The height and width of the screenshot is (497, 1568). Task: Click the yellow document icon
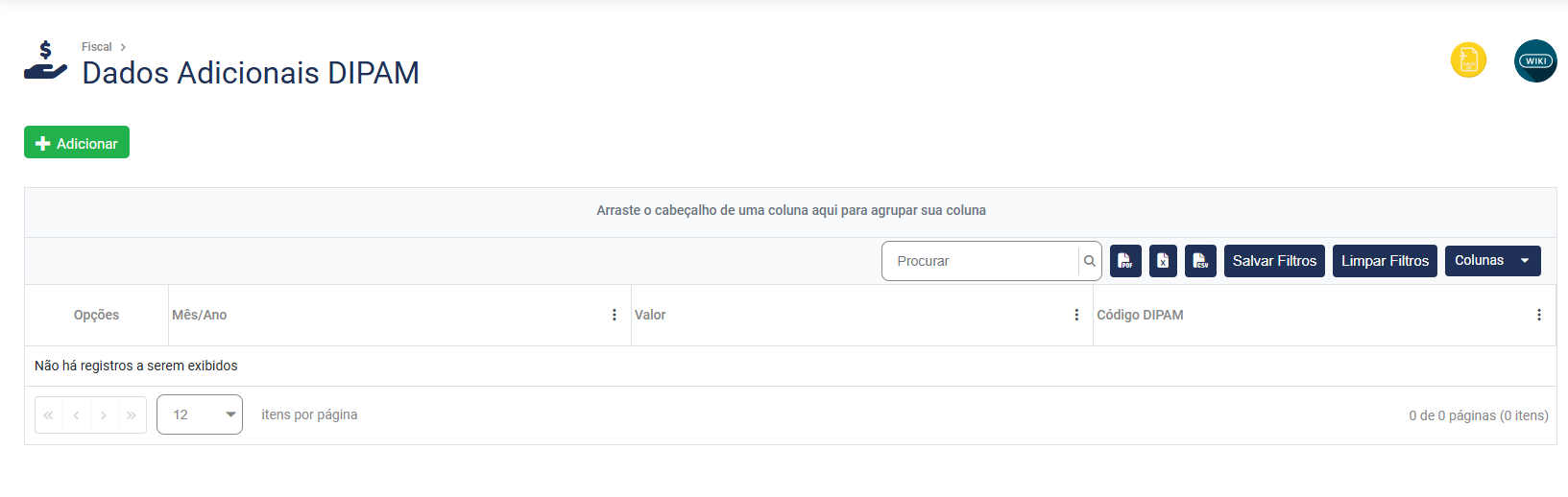(x=1468, y=60)
